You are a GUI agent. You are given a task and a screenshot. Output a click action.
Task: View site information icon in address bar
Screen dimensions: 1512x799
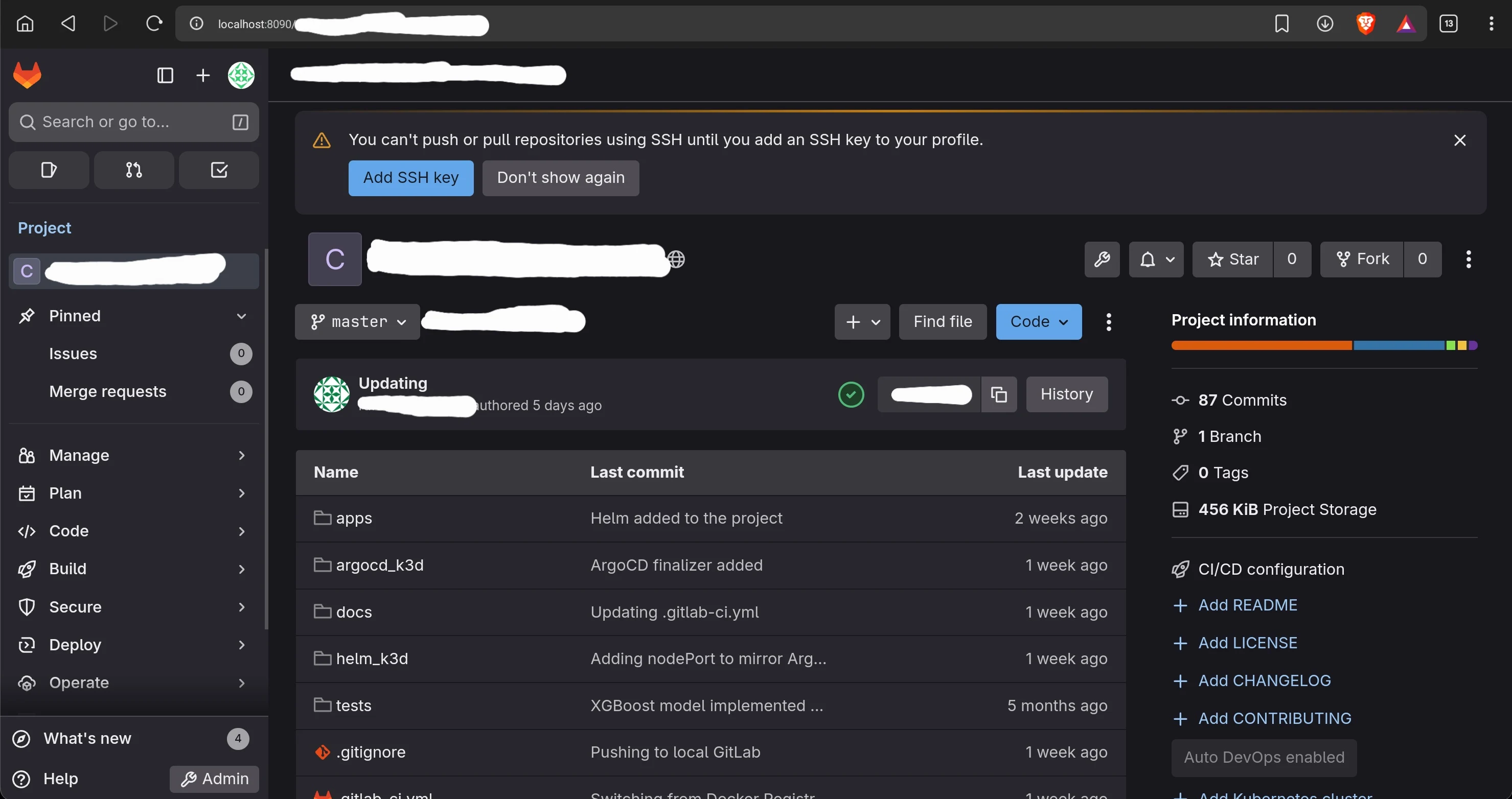pos(196,24)
